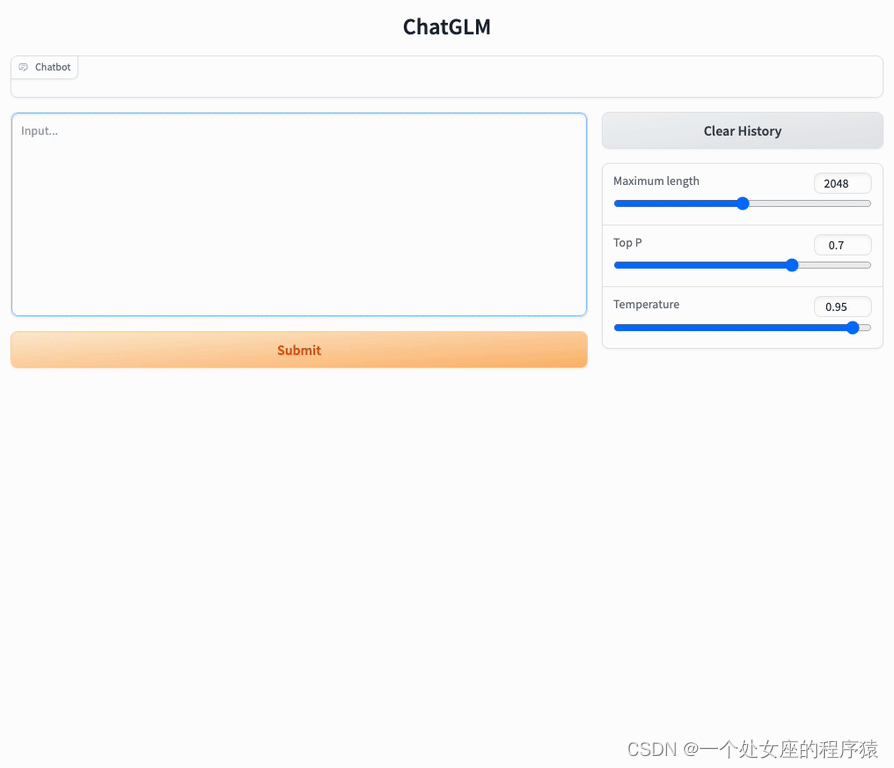
Task: Click the ChatGLM page heading
Action: [x=446, y=27]
